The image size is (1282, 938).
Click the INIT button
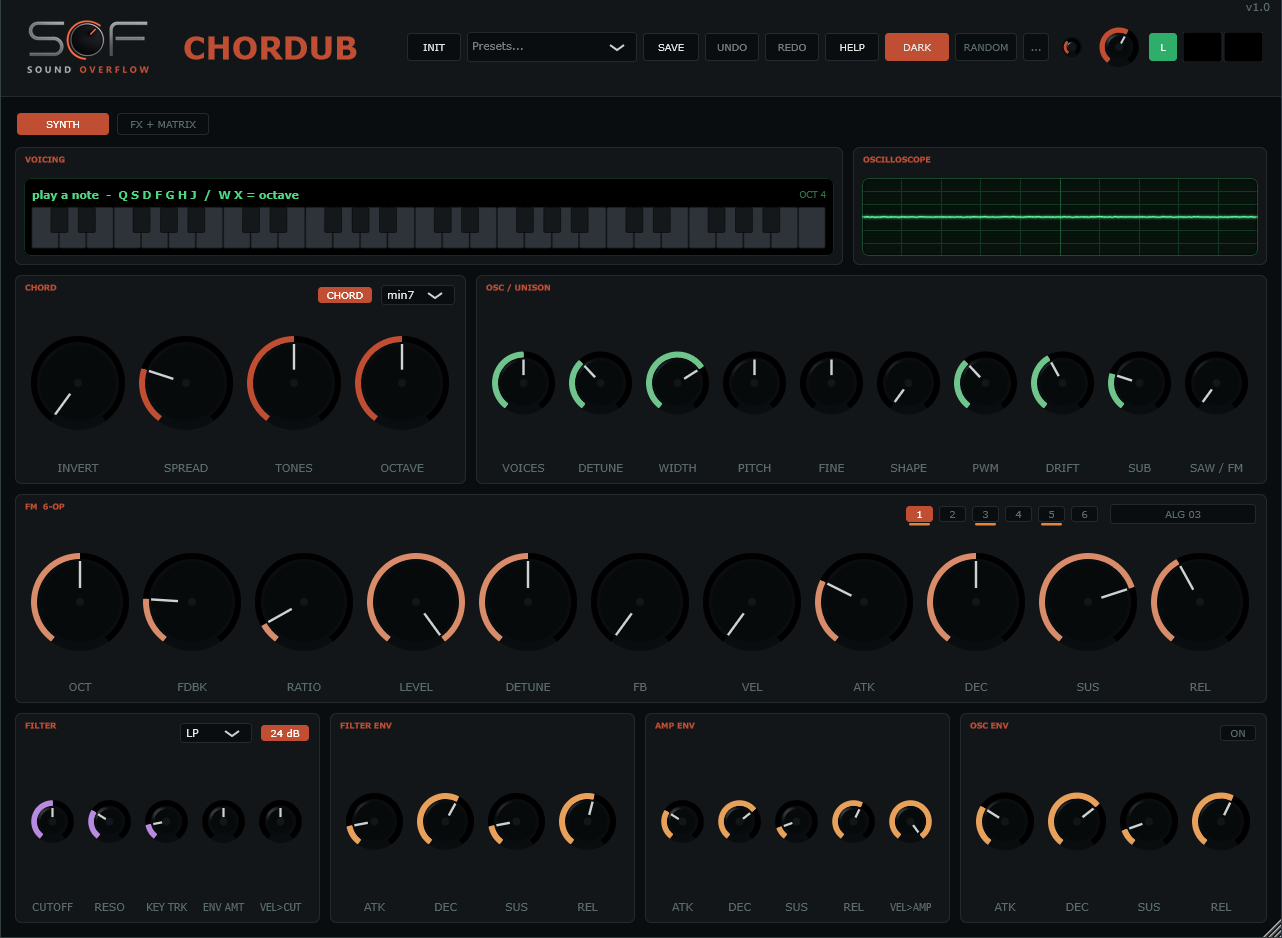coord(434,47)
